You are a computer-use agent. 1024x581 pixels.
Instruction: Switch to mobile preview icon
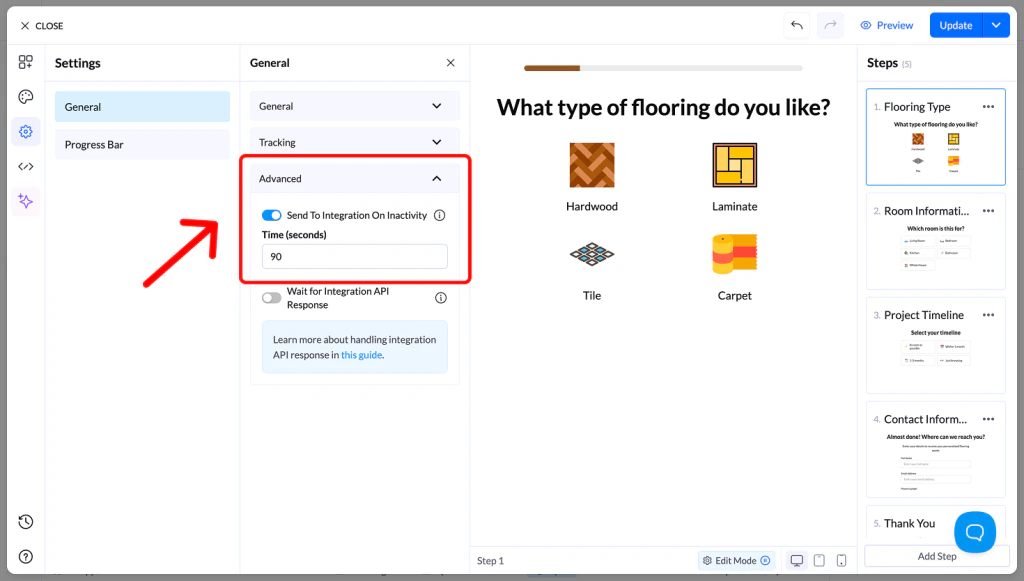click(x=841, y=560)
